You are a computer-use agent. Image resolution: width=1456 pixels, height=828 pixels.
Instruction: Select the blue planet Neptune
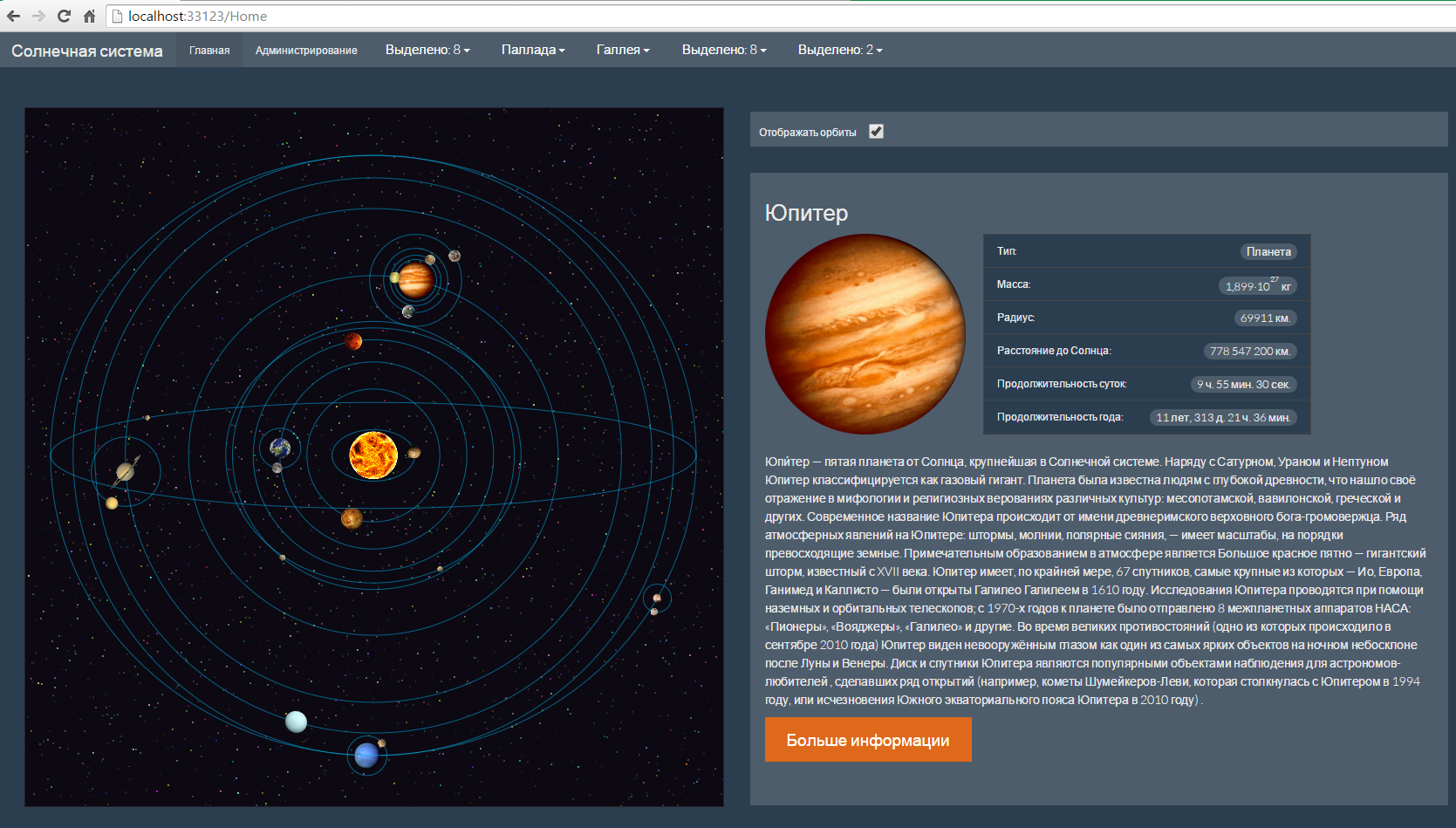tap(366, 755)
